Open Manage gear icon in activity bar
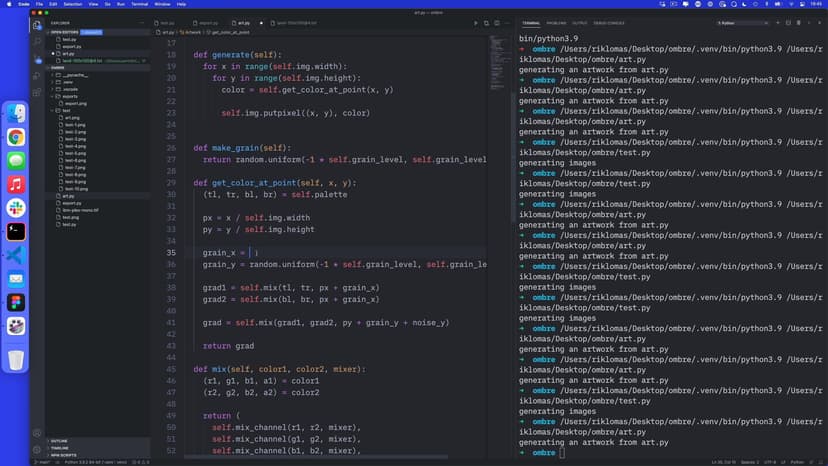 [x=38, y=449]
